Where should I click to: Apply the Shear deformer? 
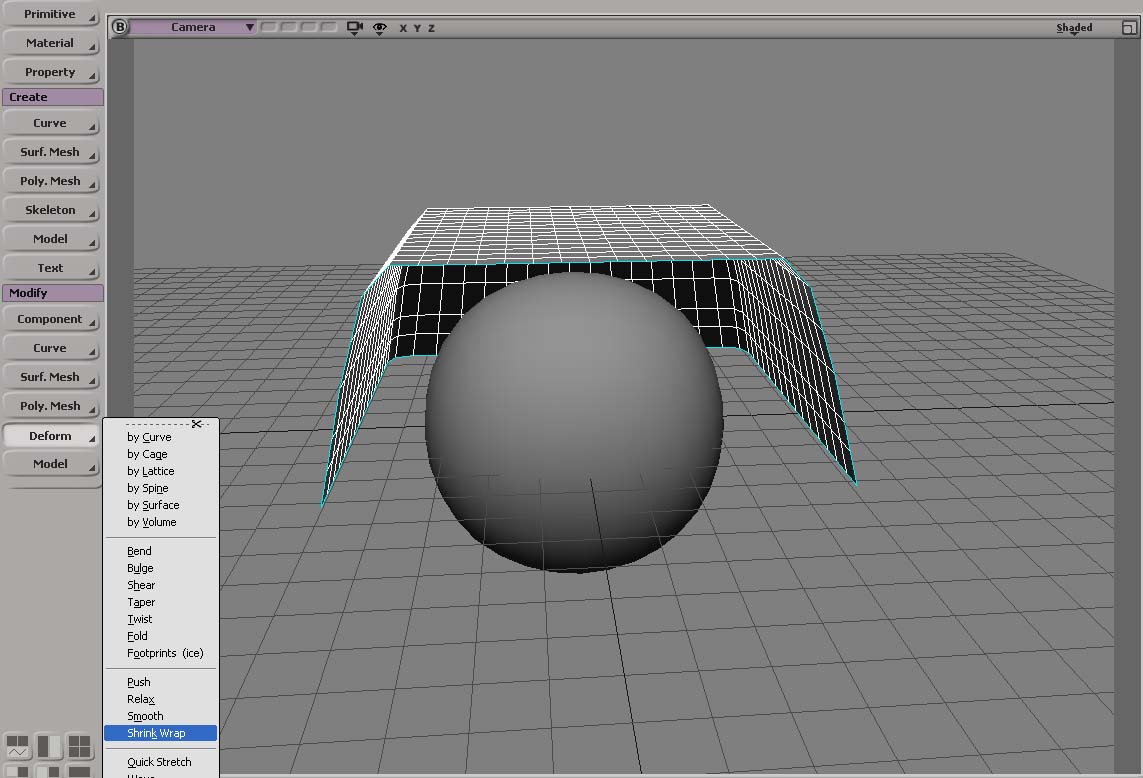click(x=160, y=586)
